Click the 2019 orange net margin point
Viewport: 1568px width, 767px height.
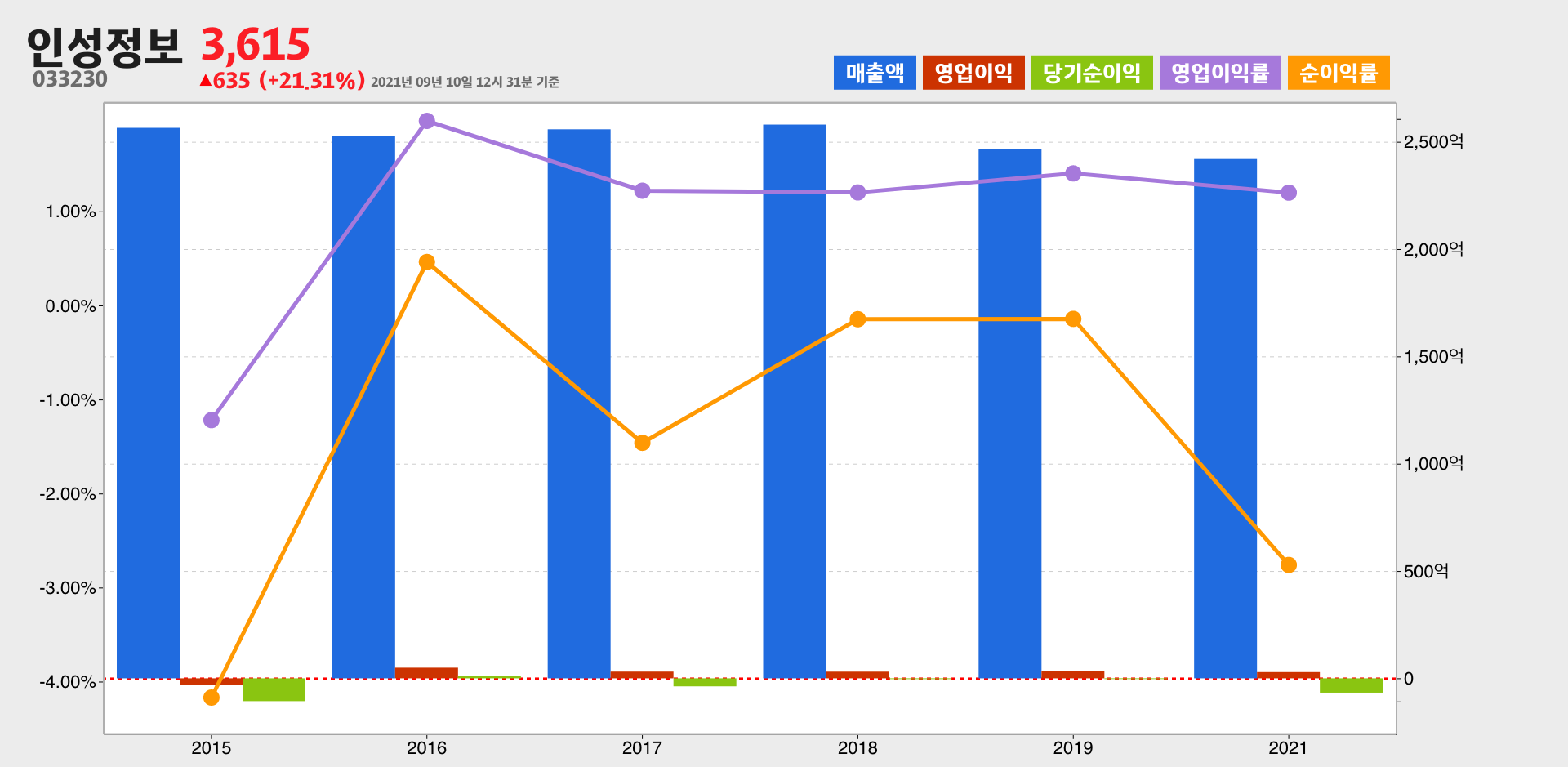(1074, 319)
